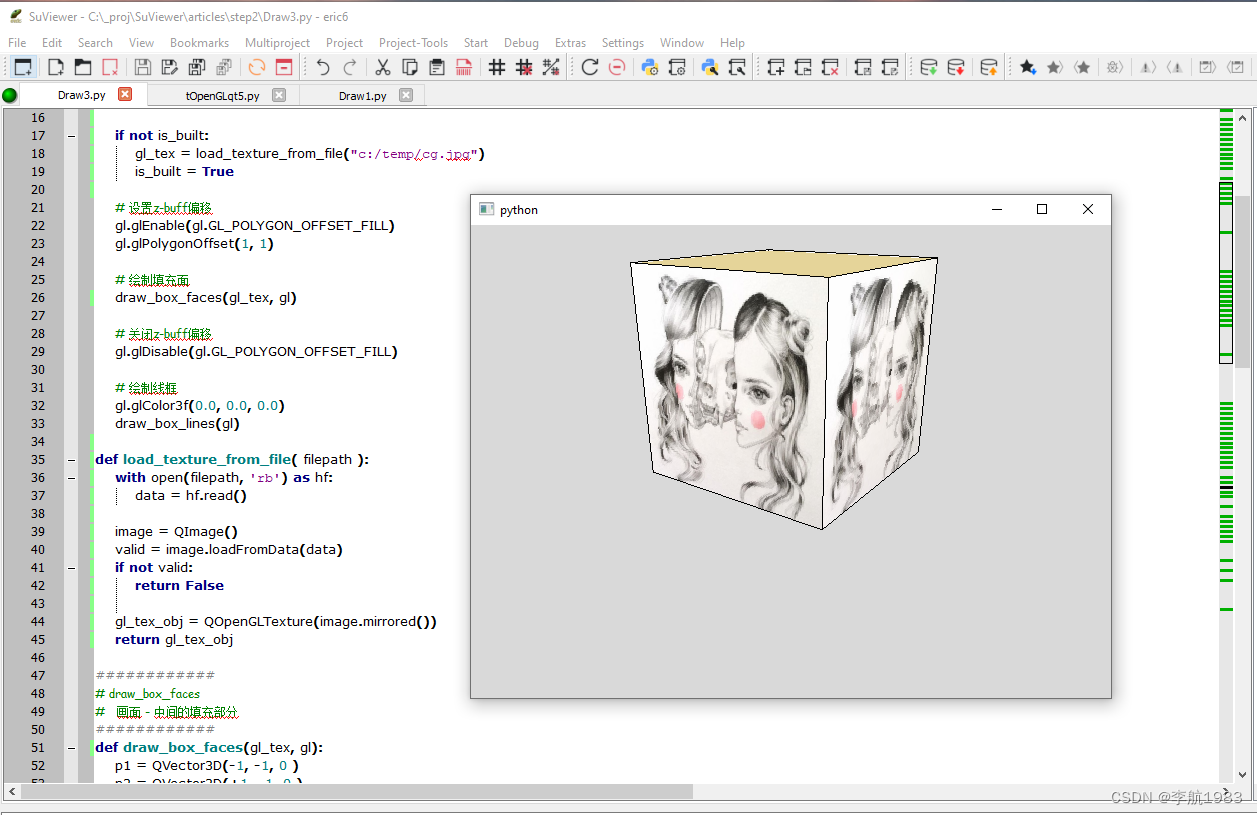Image resolution: width=1257 pixels, height=815 pixels.
Task: Close the Draw1.py tab
Action: click(406, 95)
